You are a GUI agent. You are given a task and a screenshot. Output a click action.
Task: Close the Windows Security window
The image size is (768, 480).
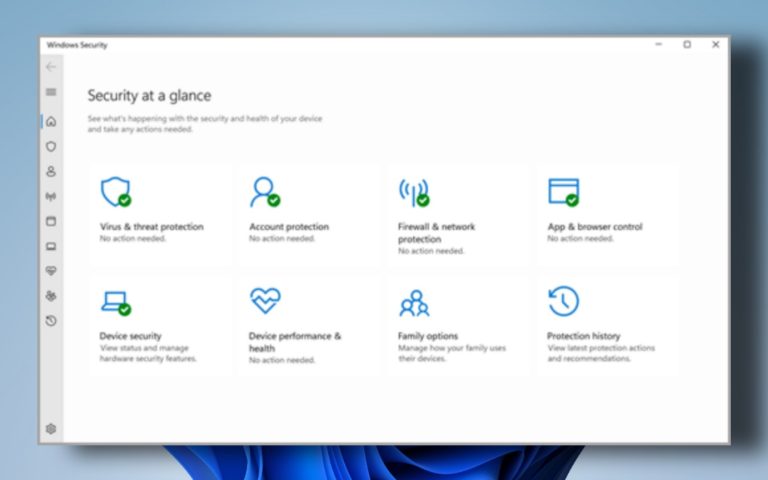(716, 45)
